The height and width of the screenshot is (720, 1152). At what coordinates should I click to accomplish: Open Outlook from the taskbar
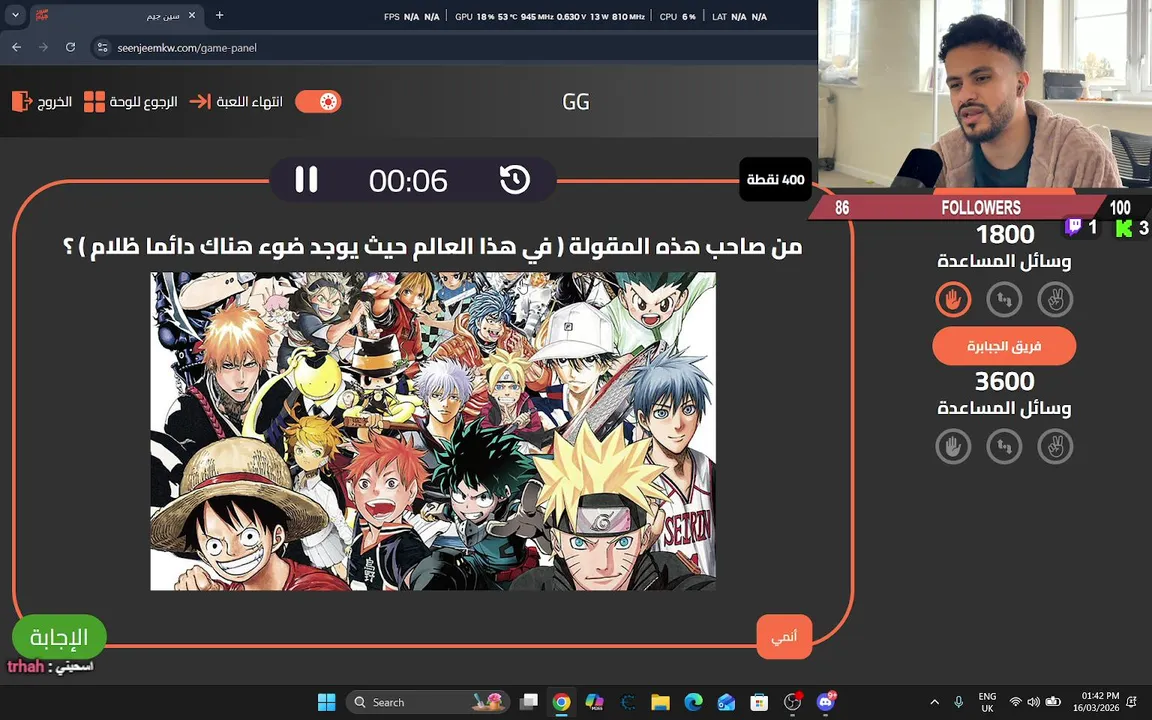(x=727, y=702)
